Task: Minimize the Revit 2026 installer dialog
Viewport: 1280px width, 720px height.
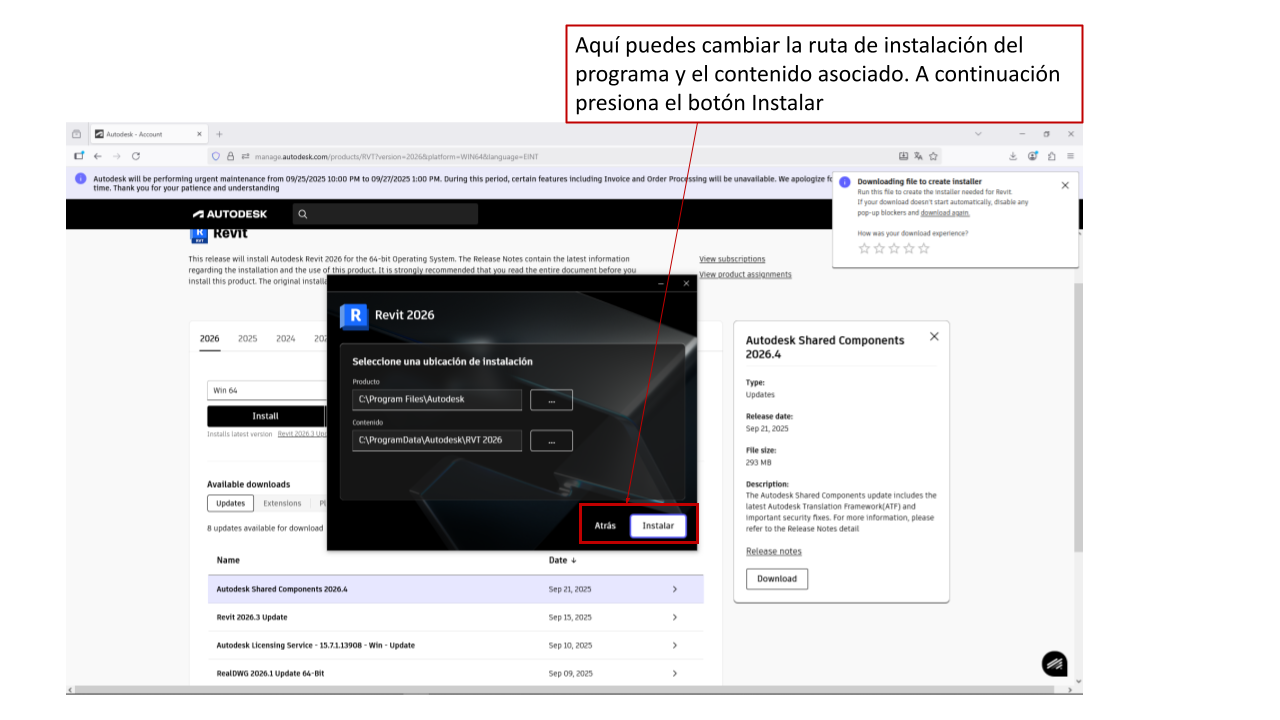Action: [661, 284]
